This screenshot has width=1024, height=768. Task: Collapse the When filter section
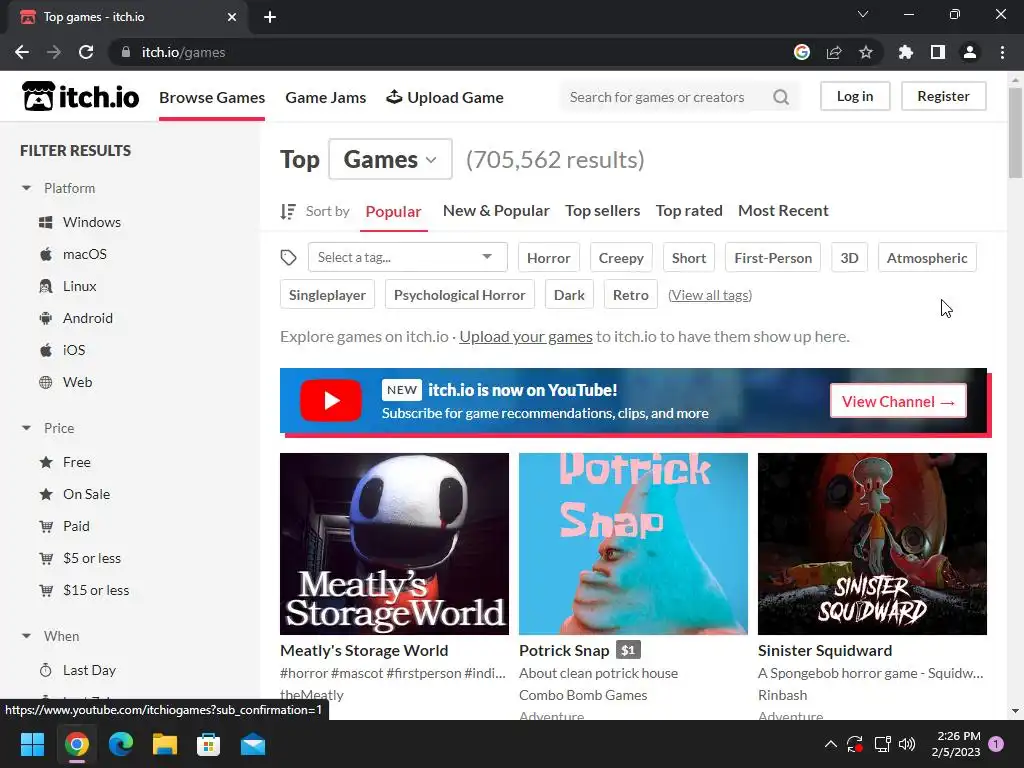pos(26,636)
